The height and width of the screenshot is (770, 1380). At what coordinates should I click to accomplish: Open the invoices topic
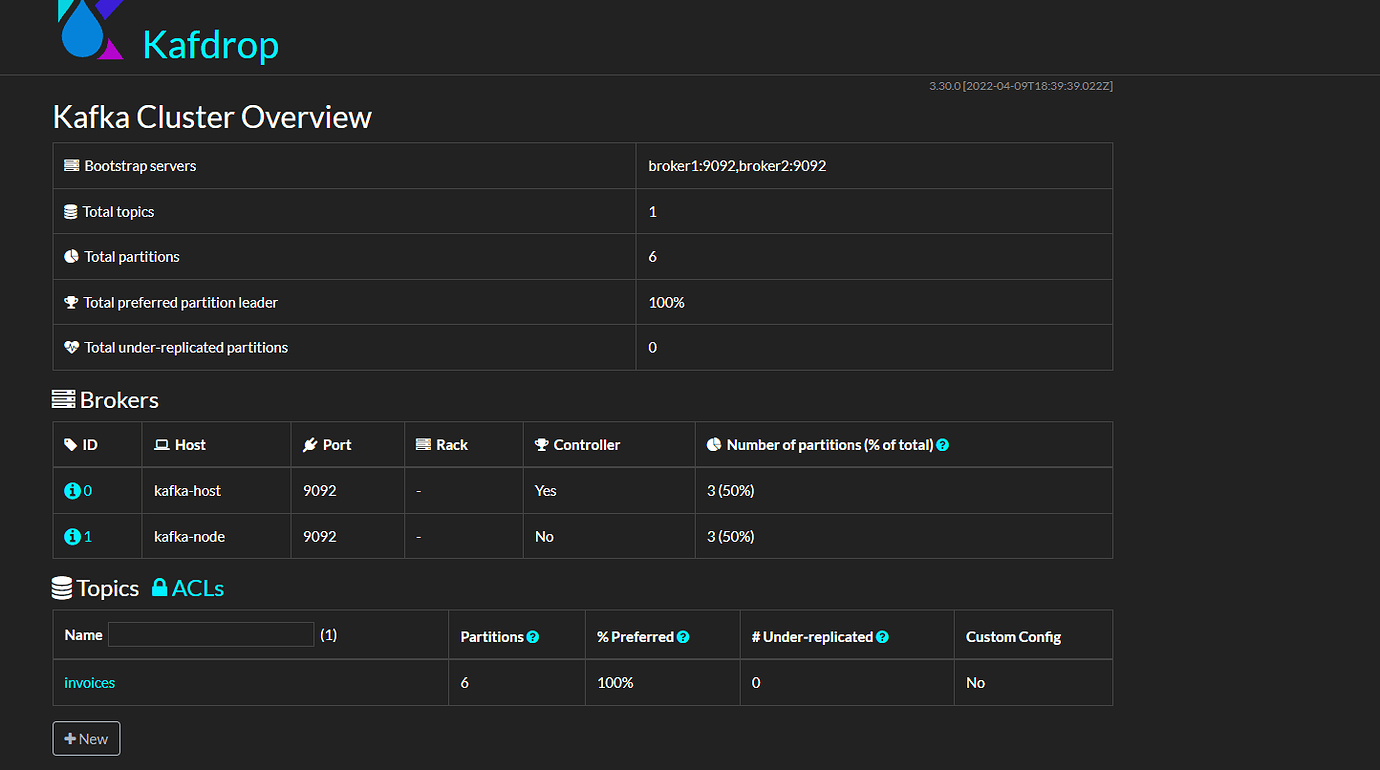90,683
